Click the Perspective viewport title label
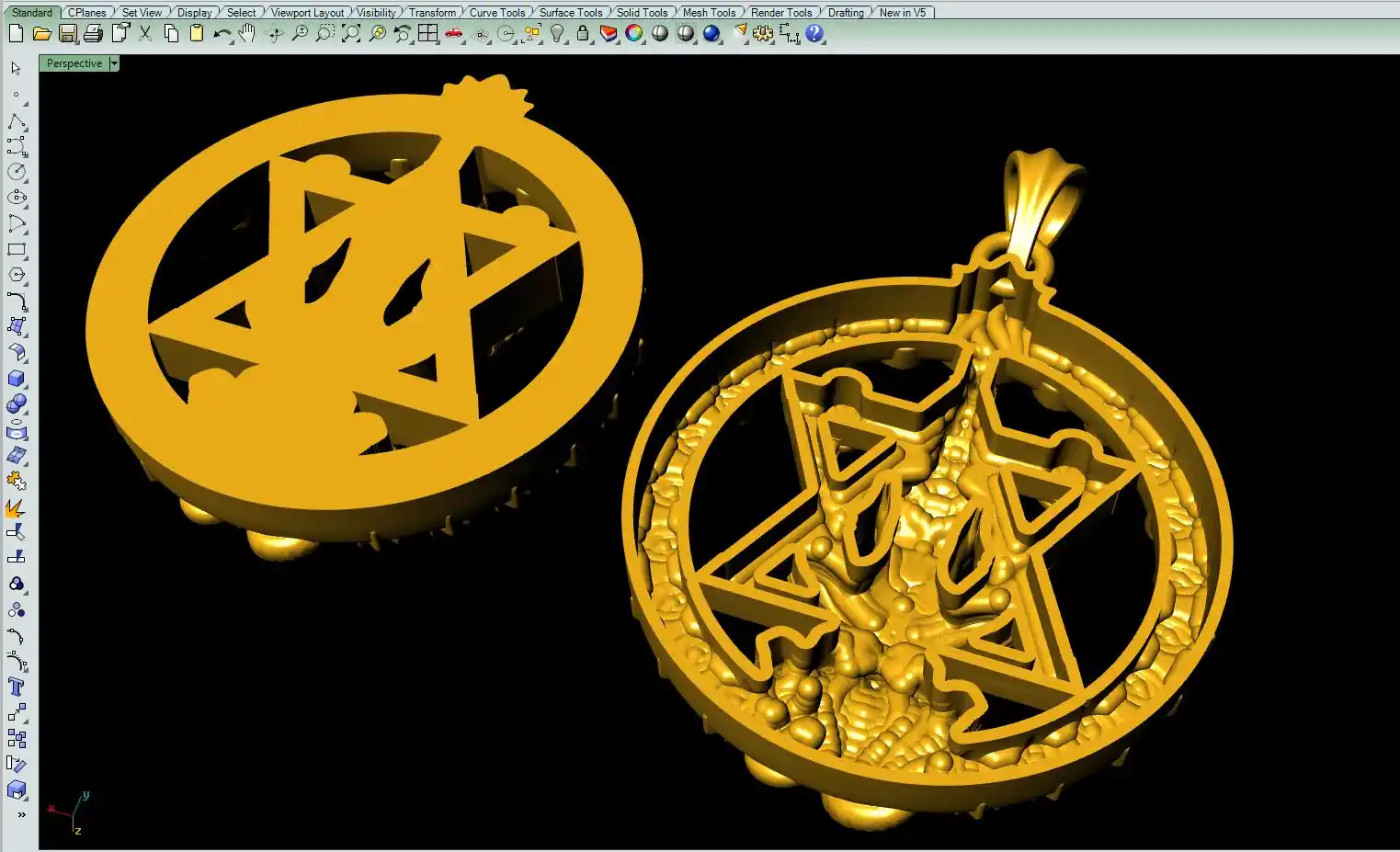This screenshot has width=1400, height=852. point(74,63)
